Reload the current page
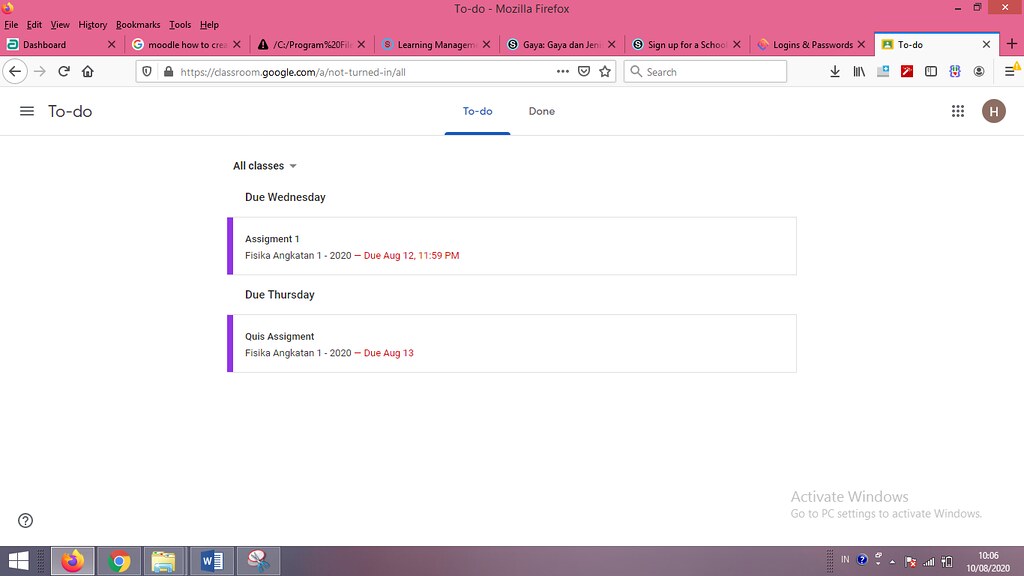This screenshot has height=576, width=1024. tap(63, 72)
